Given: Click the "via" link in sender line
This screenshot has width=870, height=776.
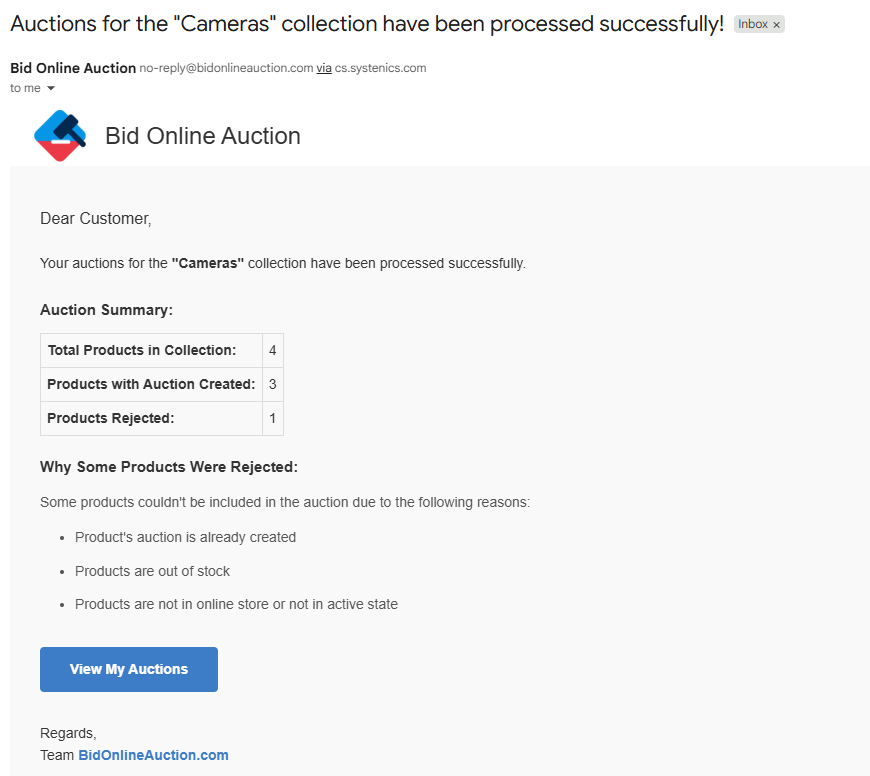Looking at the screenshot, I should tap(324, 68).
